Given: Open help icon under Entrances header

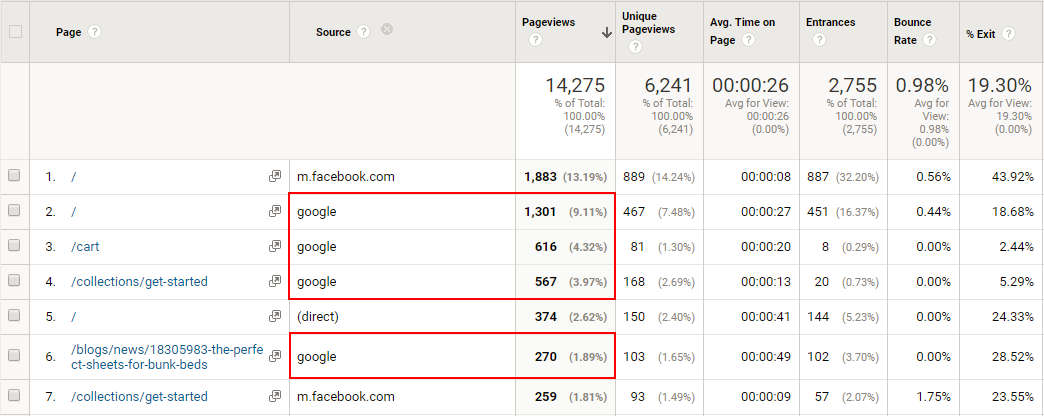Looking at the screenshot, I should click(x=819, y=40).
